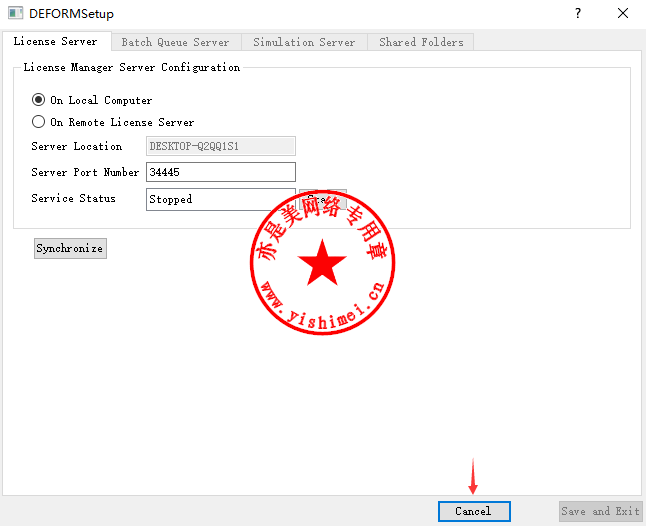
Task: Click License Manager Server Configuration heading
Action: (132, 67)
